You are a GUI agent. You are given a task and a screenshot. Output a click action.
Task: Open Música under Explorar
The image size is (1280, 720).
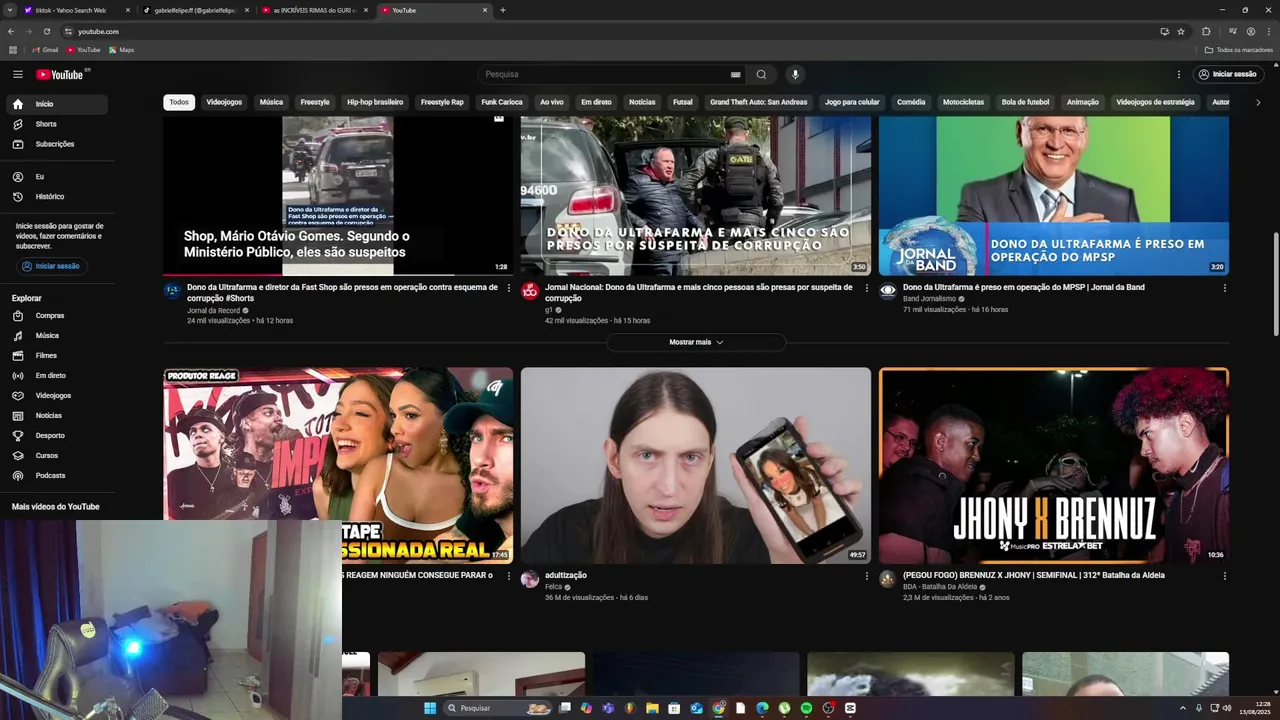tap(59, 336)
